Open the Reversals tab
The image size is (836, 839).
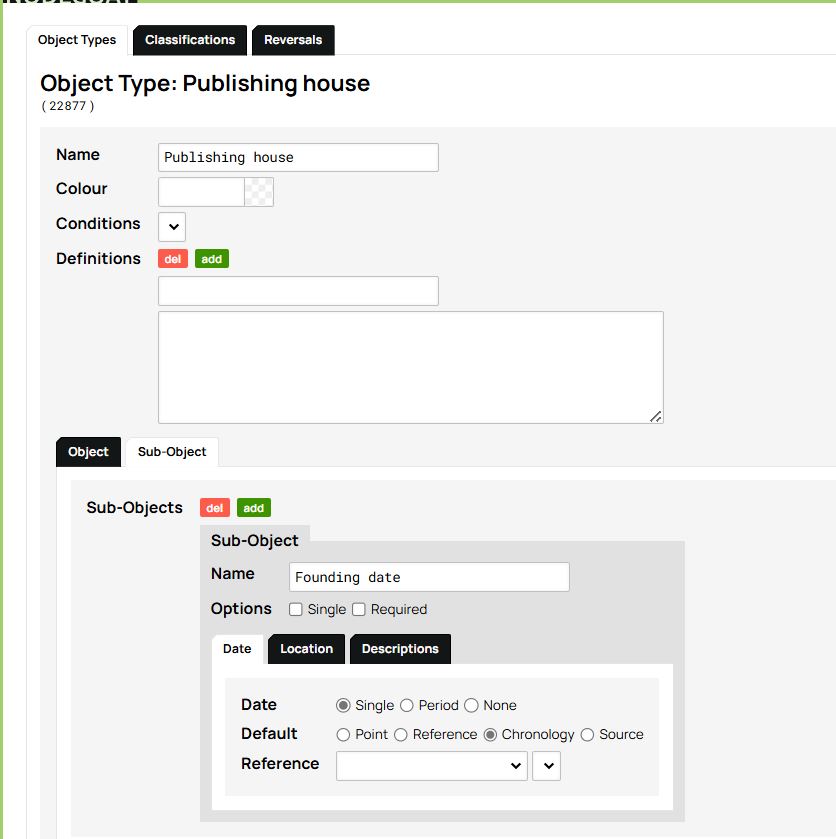tap(294, 40)
